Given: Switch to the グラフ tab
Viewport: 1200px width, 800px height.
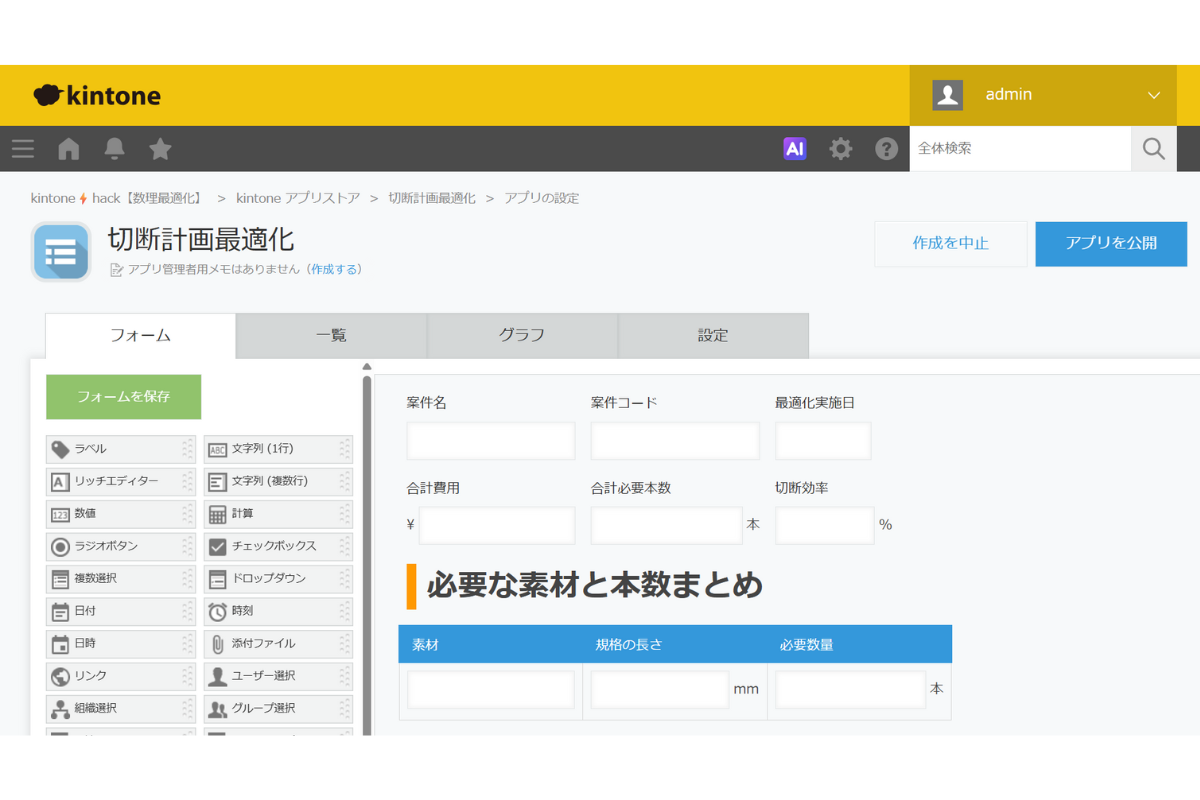Looking at the screenshot, I should coord(522,336).
